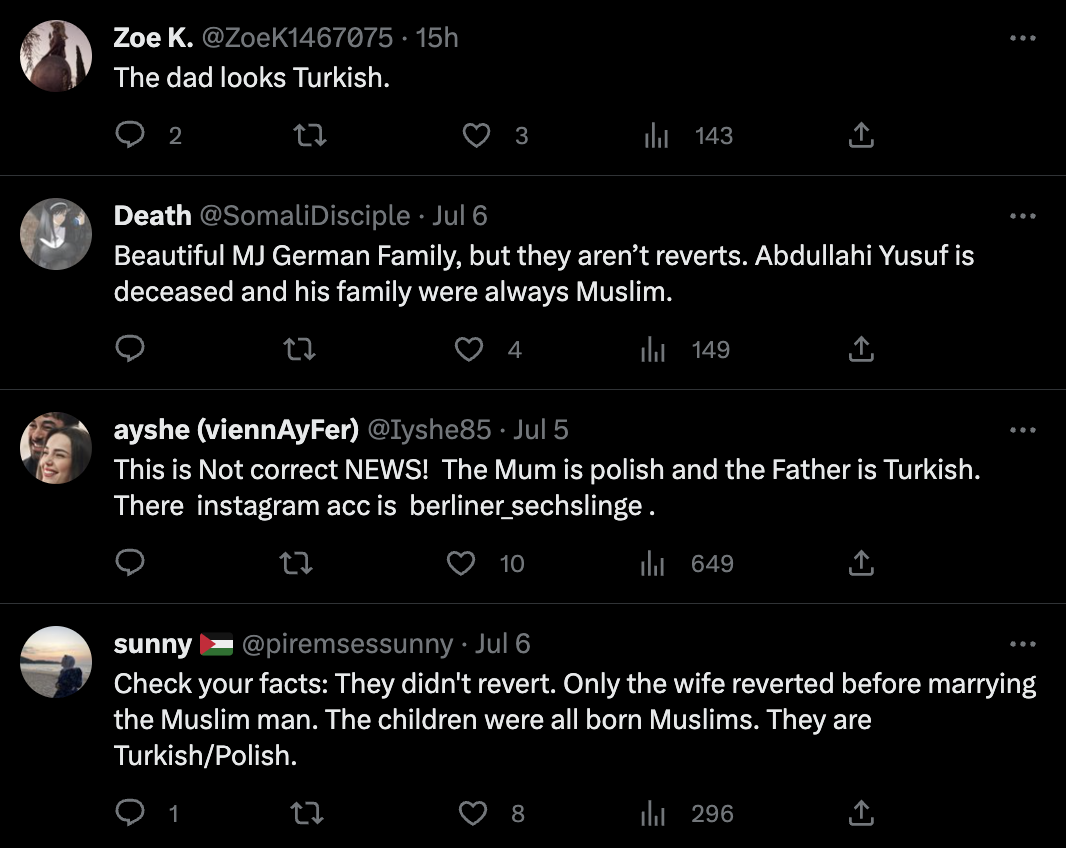Open more menu on ayshe's tweet
This screenshot has height=848, width=1066.
coord(1022,430)
